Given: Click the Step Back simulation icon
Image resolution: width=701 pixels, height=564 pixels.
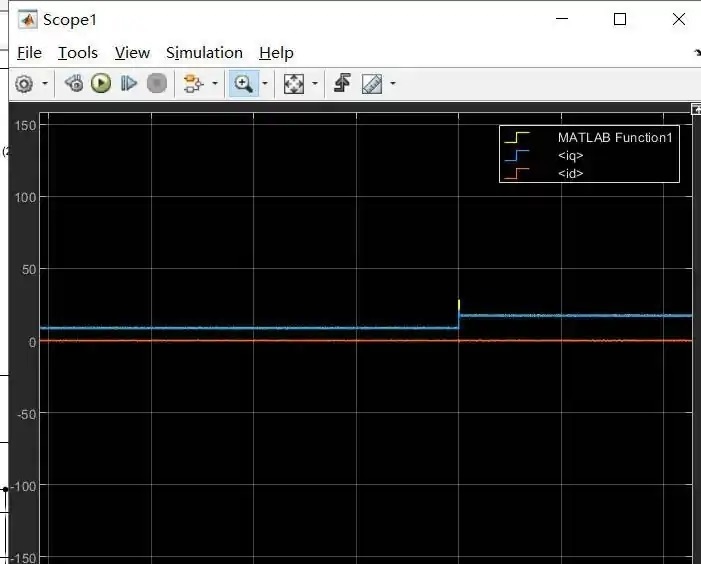Looking at the screenshot, I should 74,84.
